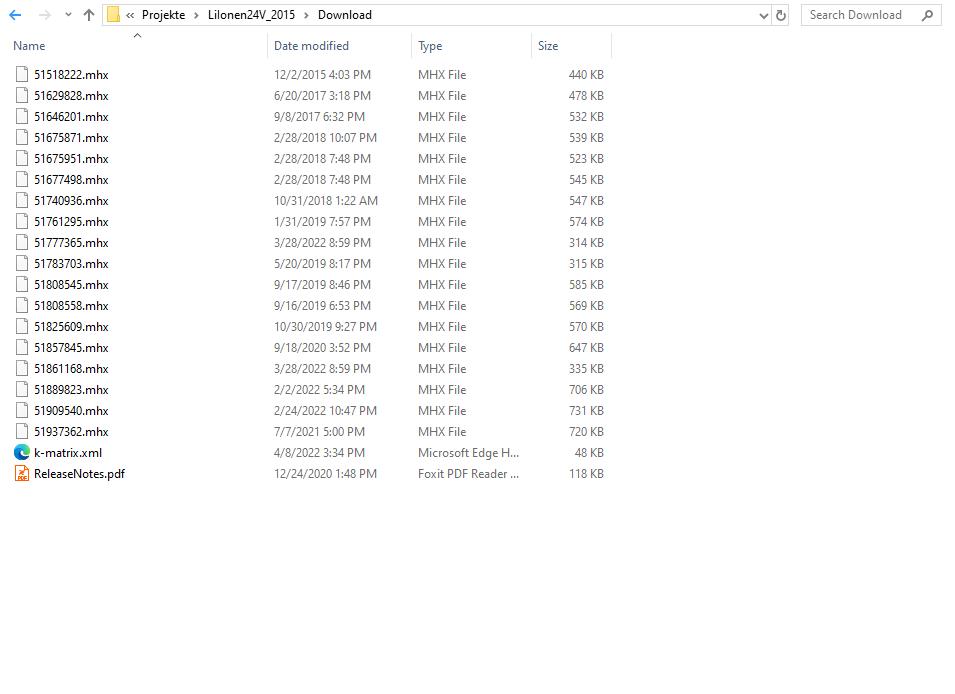
Task: Click date 10/31/2018 1:22 AM
Action: pos(326,200)
